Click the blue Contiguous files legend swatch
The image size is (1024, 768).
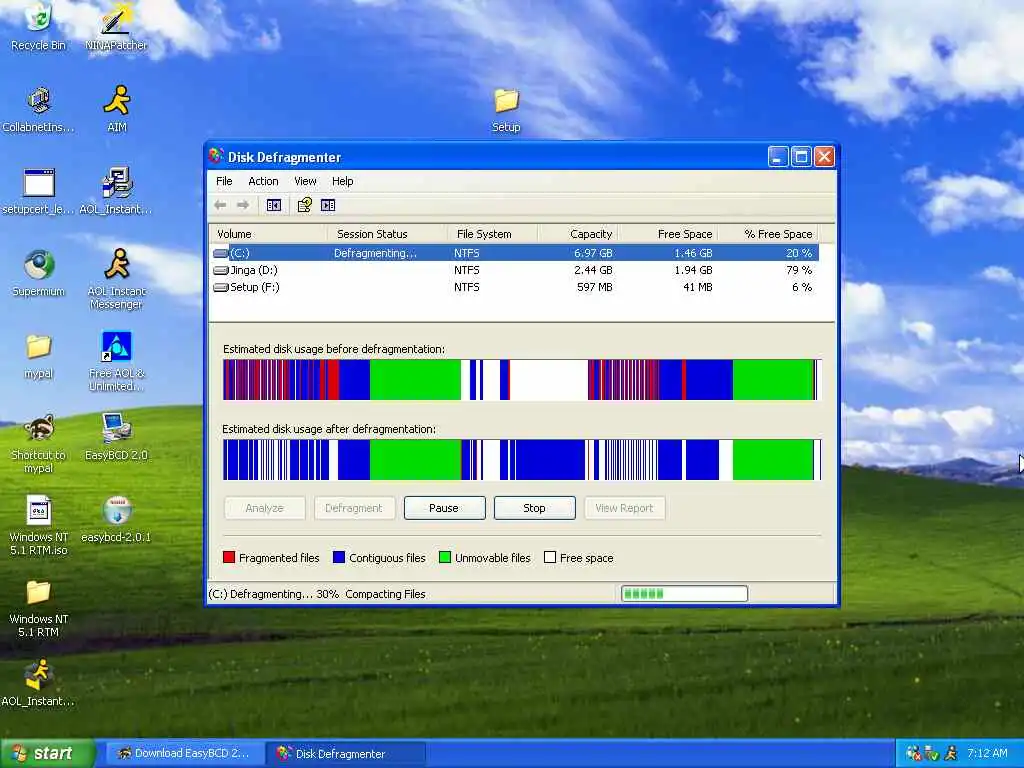338,557
